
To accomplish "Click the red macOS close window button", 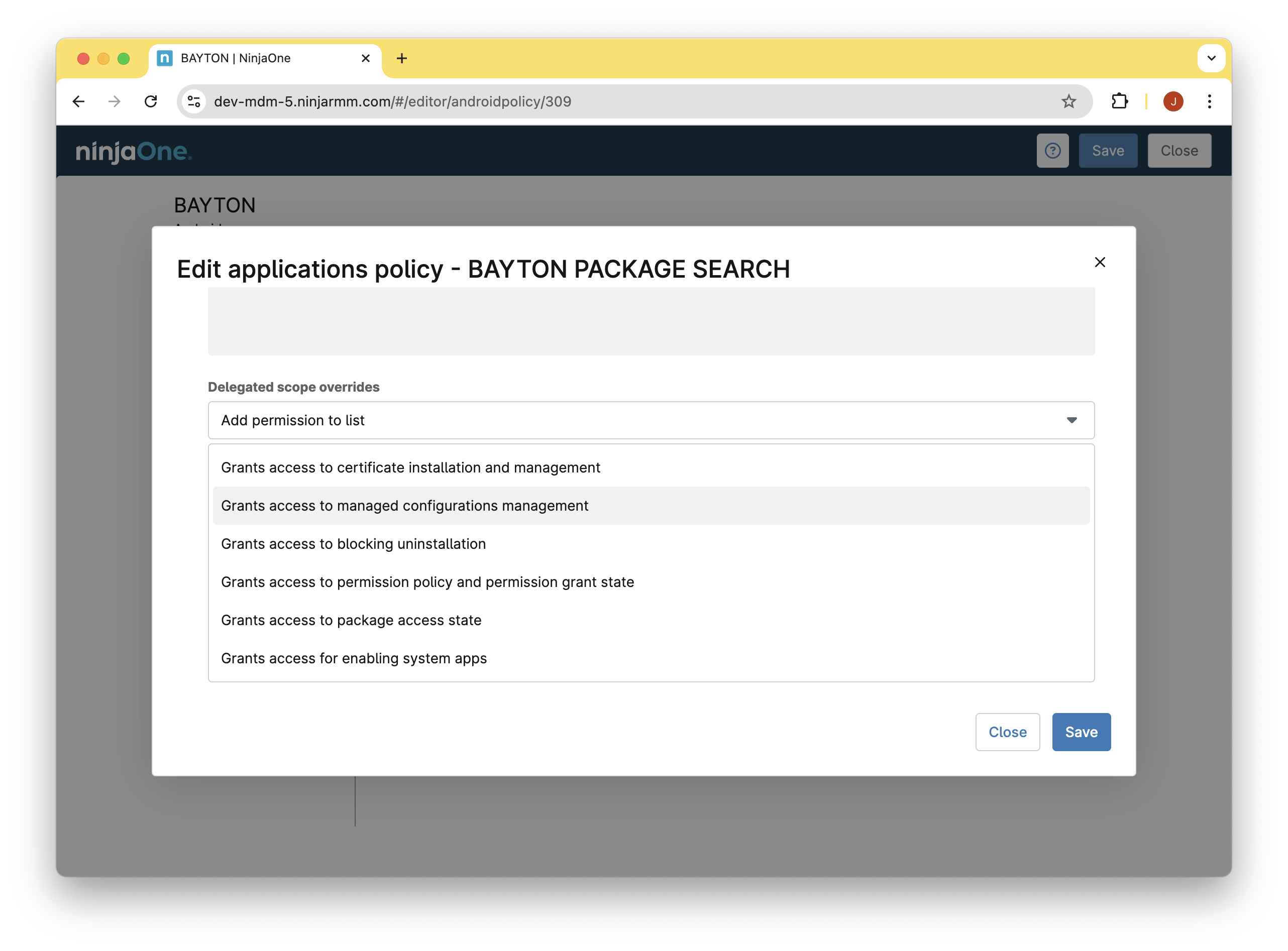I will pos(83,59).
